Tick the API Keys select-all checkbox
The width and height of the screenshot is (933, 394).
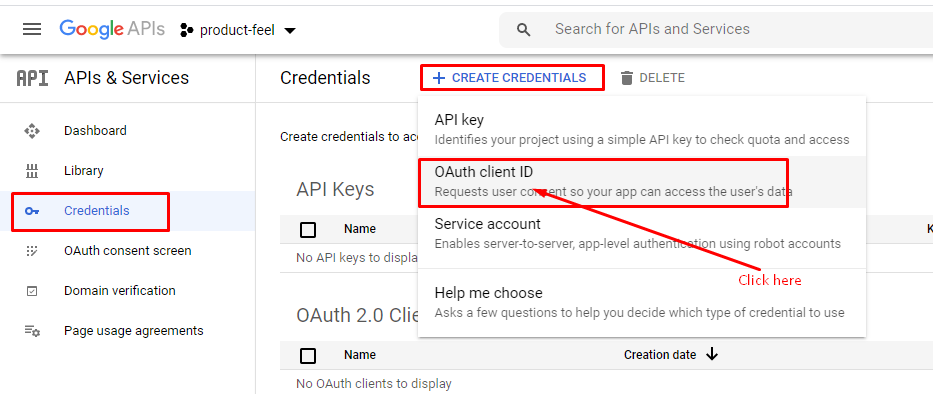coord(308,230)
